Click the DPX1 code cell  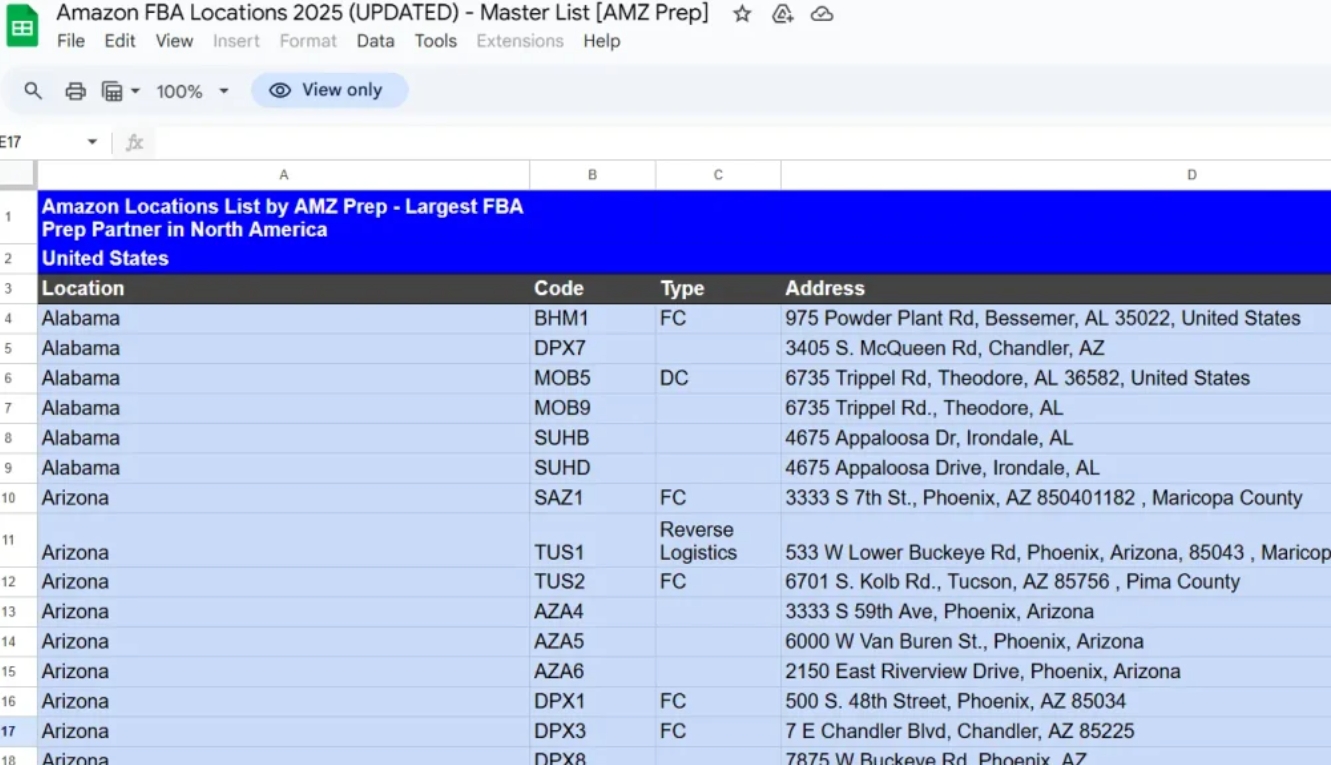coord(592,702)
